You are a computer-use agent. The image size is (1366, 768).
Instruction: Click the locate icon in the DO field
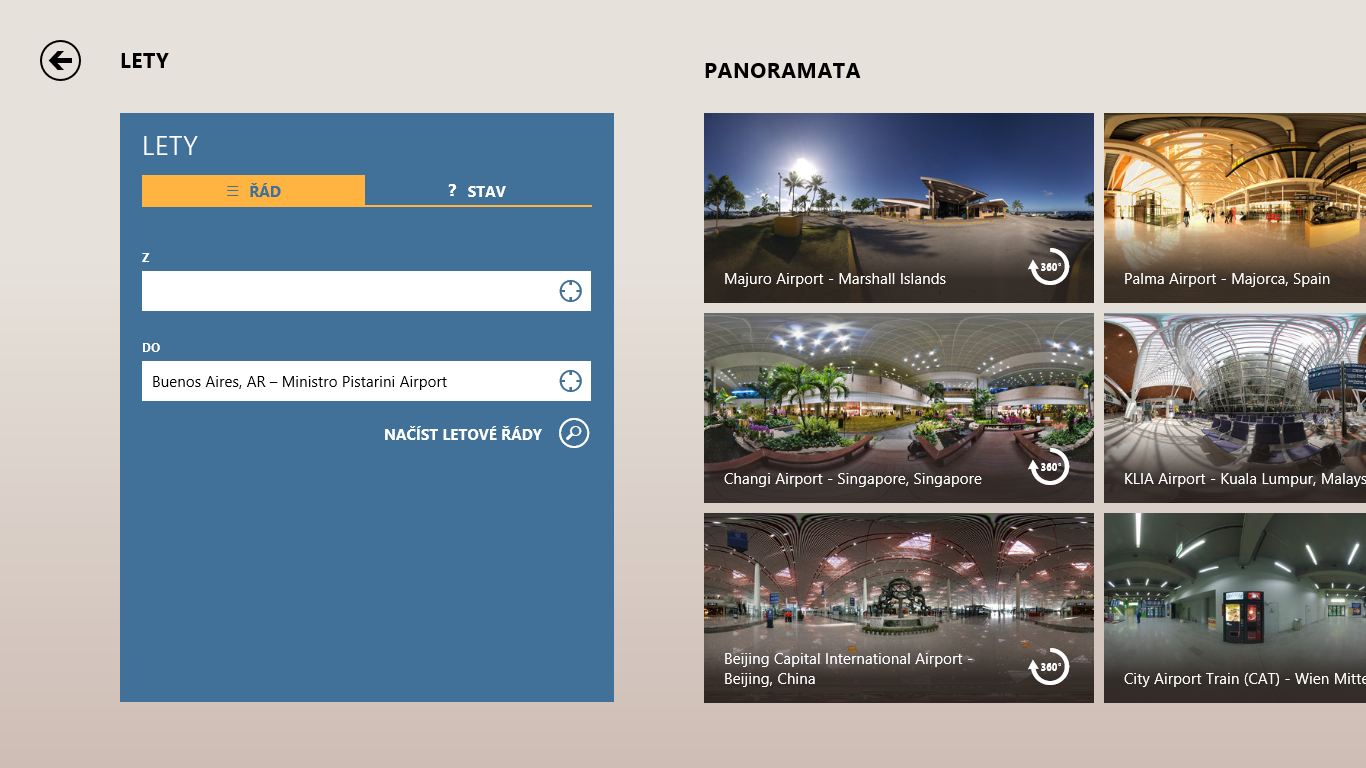point(570,381)
